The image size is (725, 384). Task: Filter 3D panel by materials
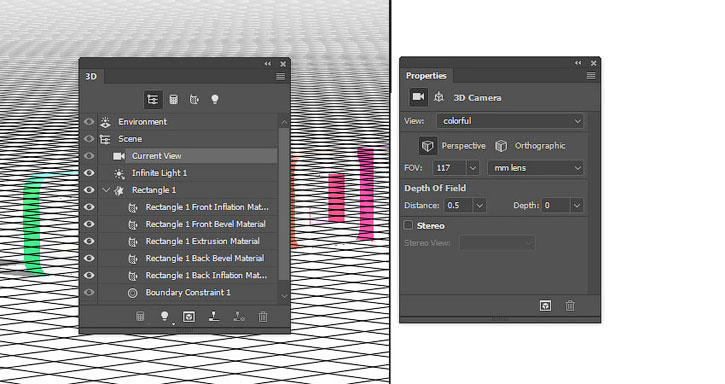click(194, 99)
